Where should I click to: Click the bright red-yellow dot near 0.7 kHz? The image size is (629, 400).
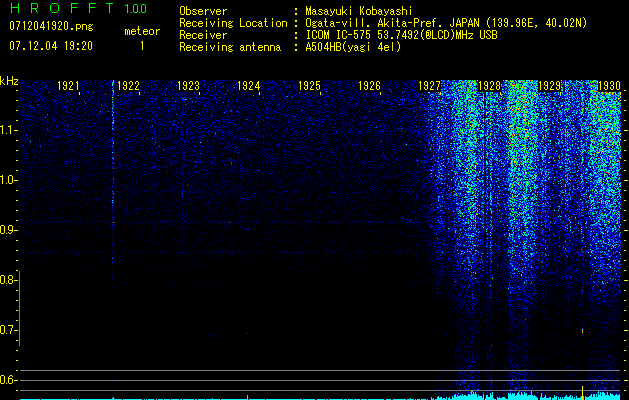[582, 331]
